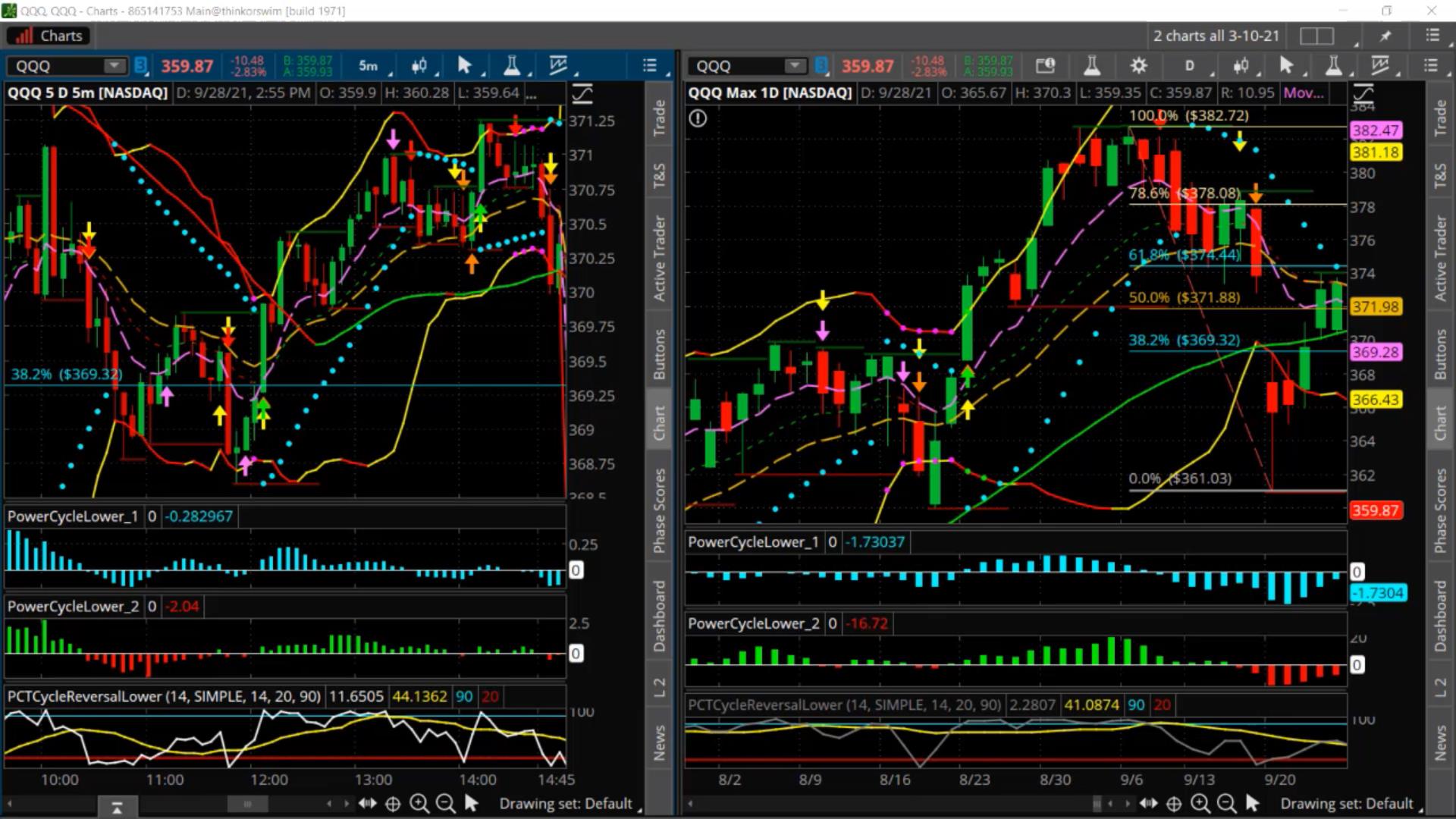
Task: Open main Charts window menu icon
Action: (1432, 36)
